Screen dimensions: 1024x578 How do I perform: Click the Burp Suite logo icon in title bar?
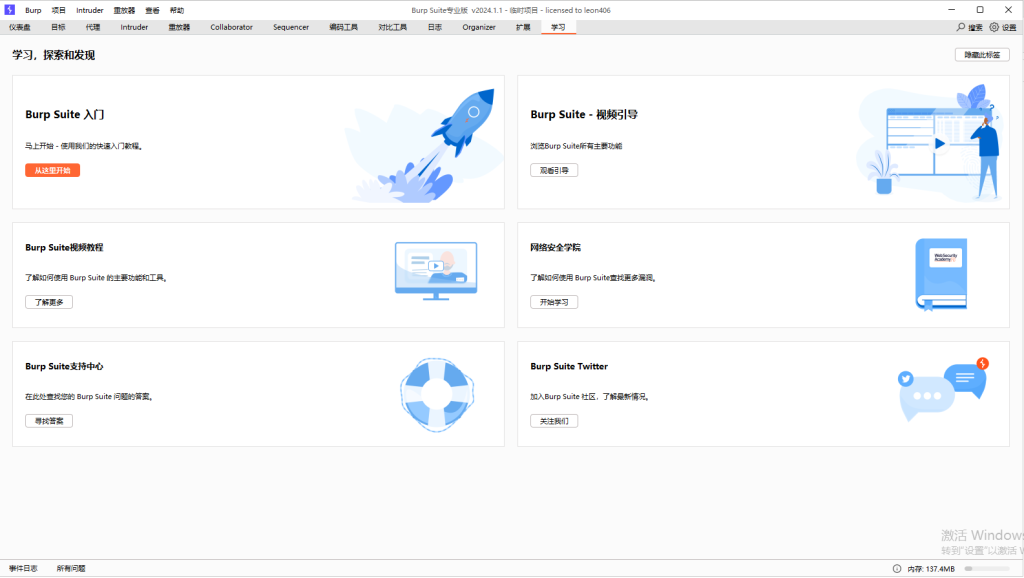coord(9,10)
